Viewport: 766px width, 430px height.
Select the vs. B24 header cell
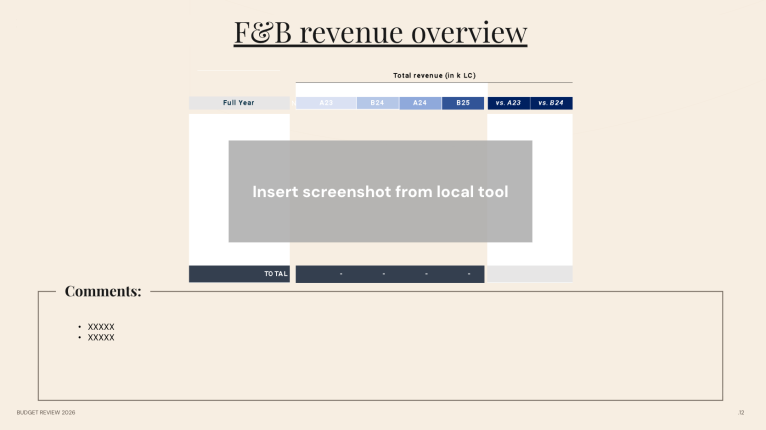552,103
